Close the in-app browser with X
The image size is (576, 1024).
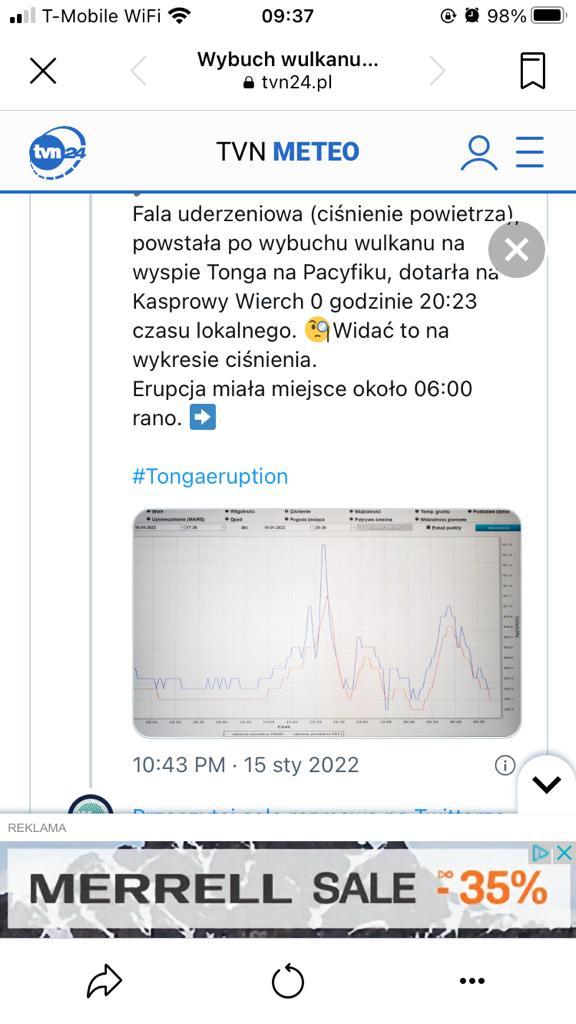click(43, 71)
